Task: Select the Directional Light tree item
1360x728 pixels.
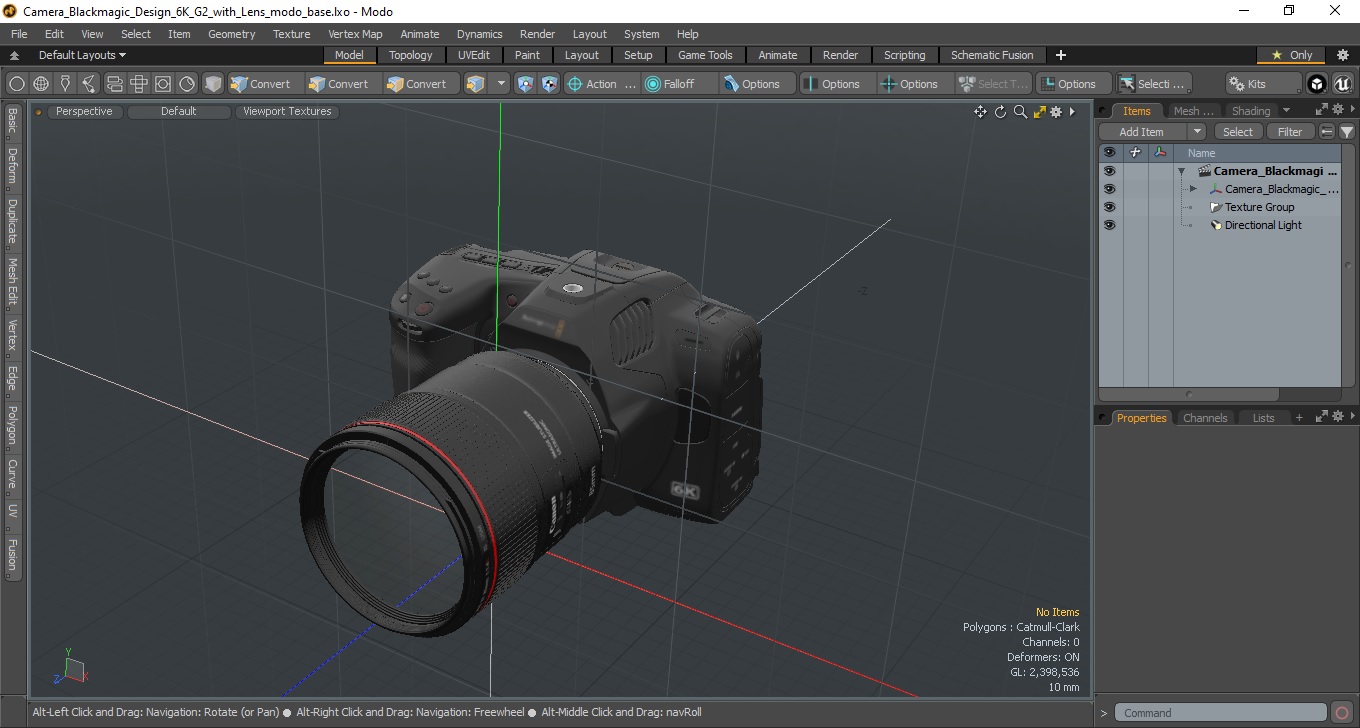Action: 1263,225
